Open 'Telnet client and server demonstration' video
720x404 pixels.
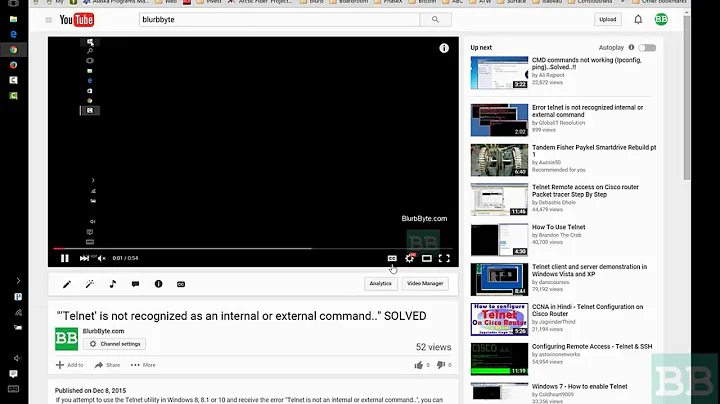pyautogui.click(x=589, y=270)
